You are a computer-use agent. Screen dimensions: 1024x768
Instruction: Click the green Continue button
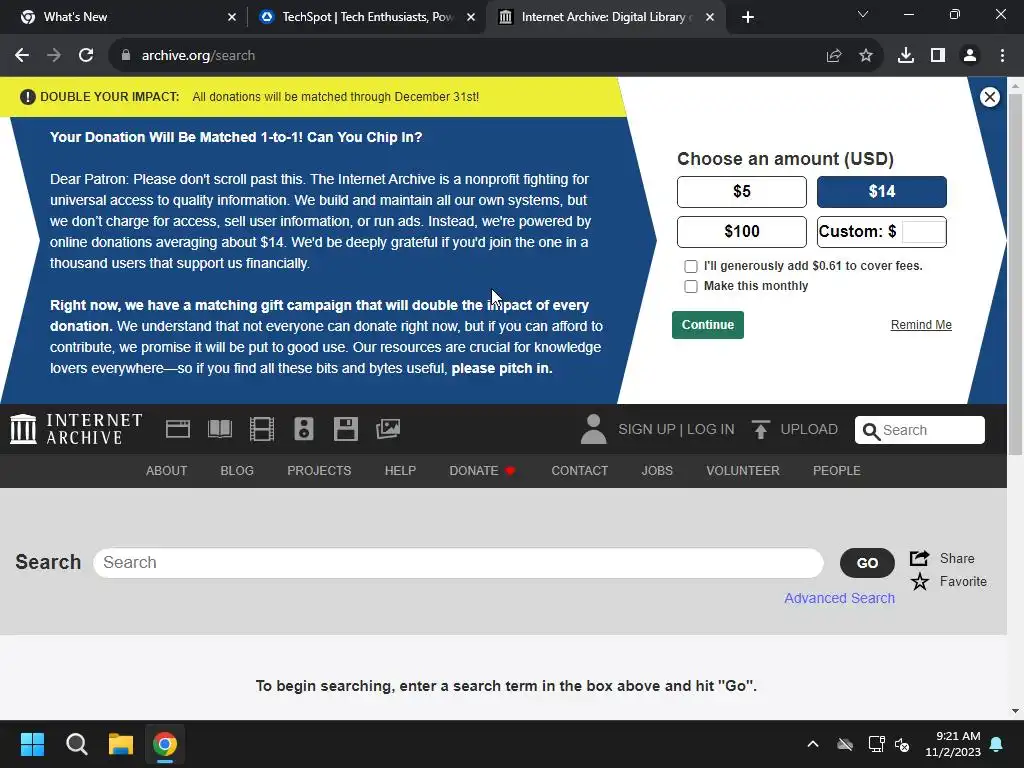pos(708,325)
